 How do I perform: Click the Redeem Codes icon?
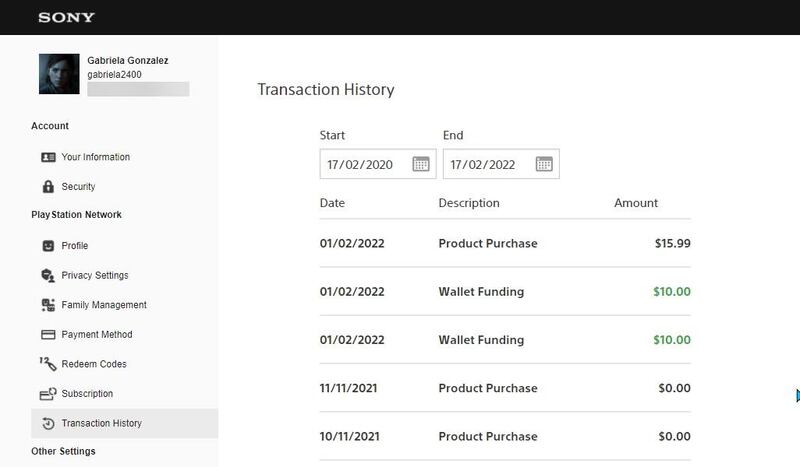48,364
